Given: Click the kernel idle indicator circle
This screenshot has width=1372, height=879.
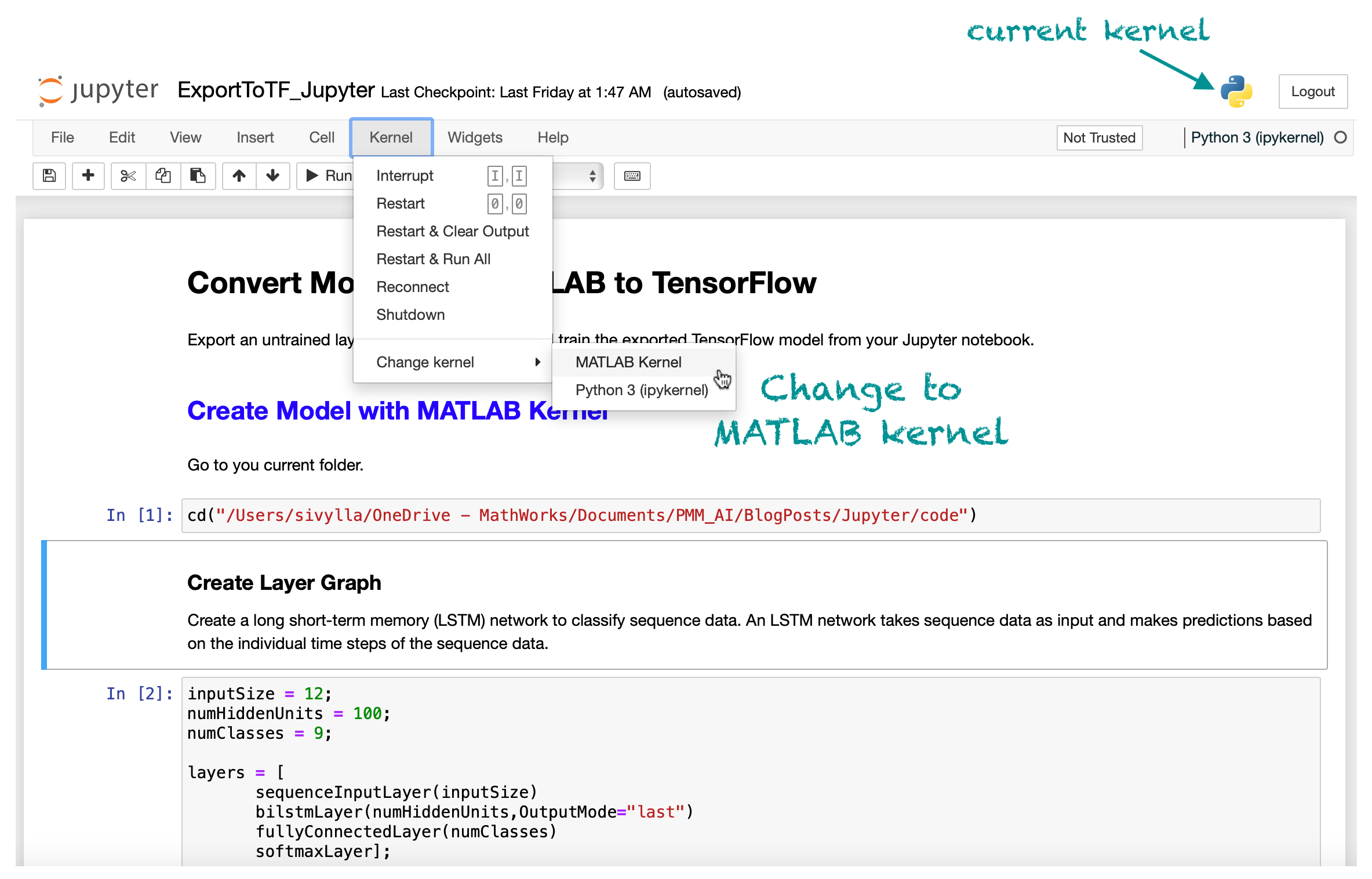Looking at the screenshot, I should (x=1340, y=137).
